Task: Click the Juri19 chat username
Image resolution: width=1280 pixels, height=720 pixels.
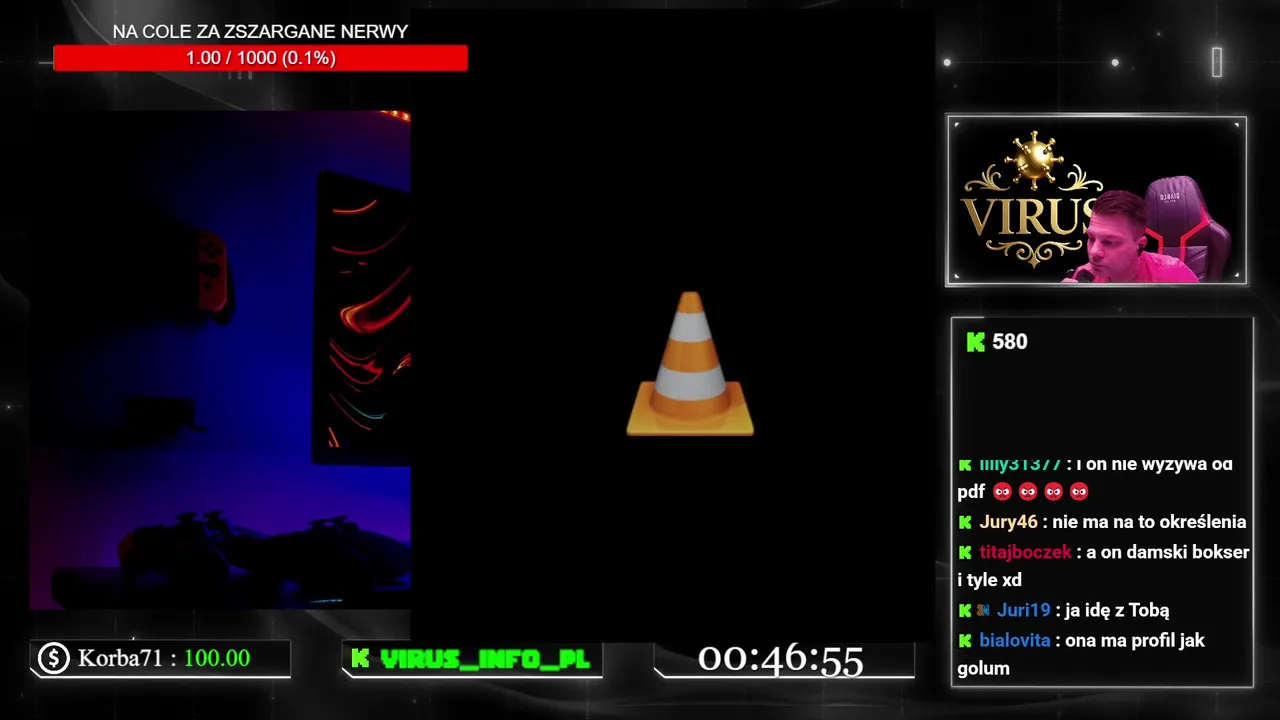Action: coord(1023,610)
